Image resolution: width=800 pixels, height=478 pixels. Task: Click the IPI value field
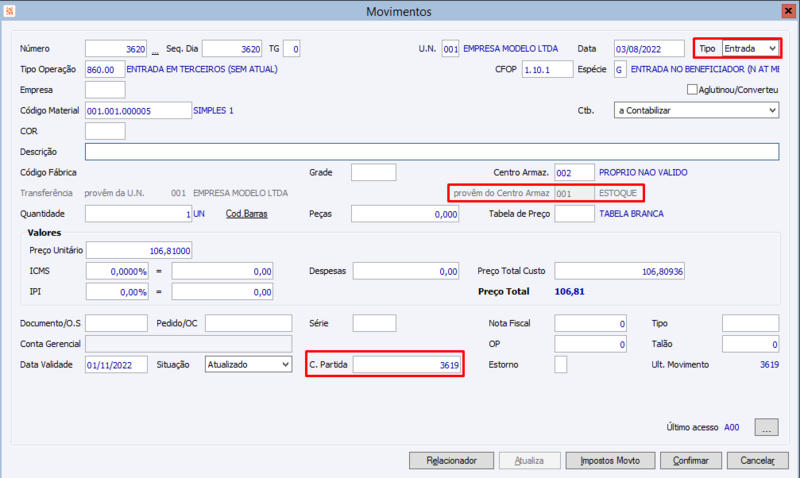(222, 292)
